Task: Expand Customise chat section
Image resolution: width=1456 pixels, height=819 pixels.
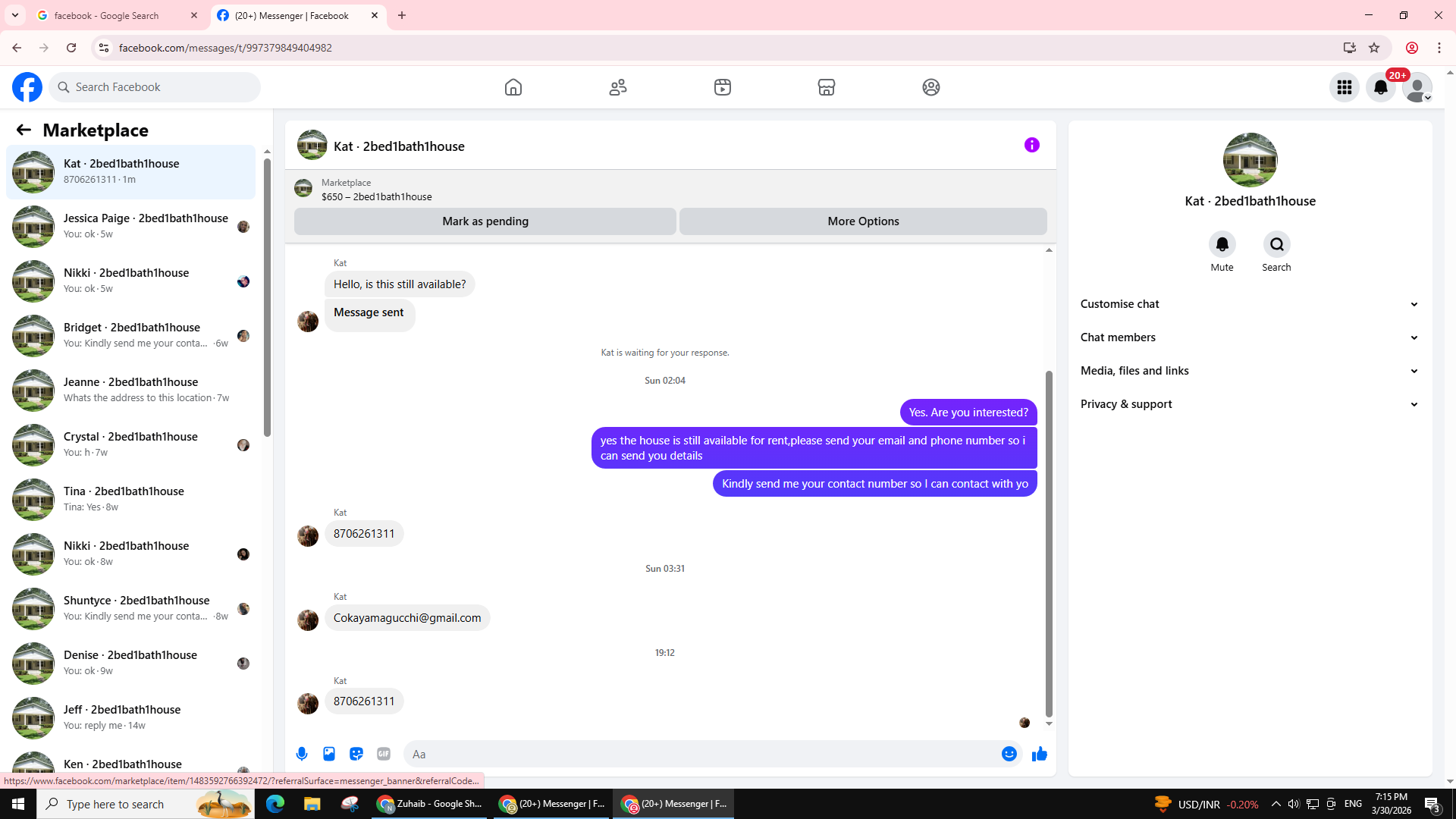Action: [1249, 304]
